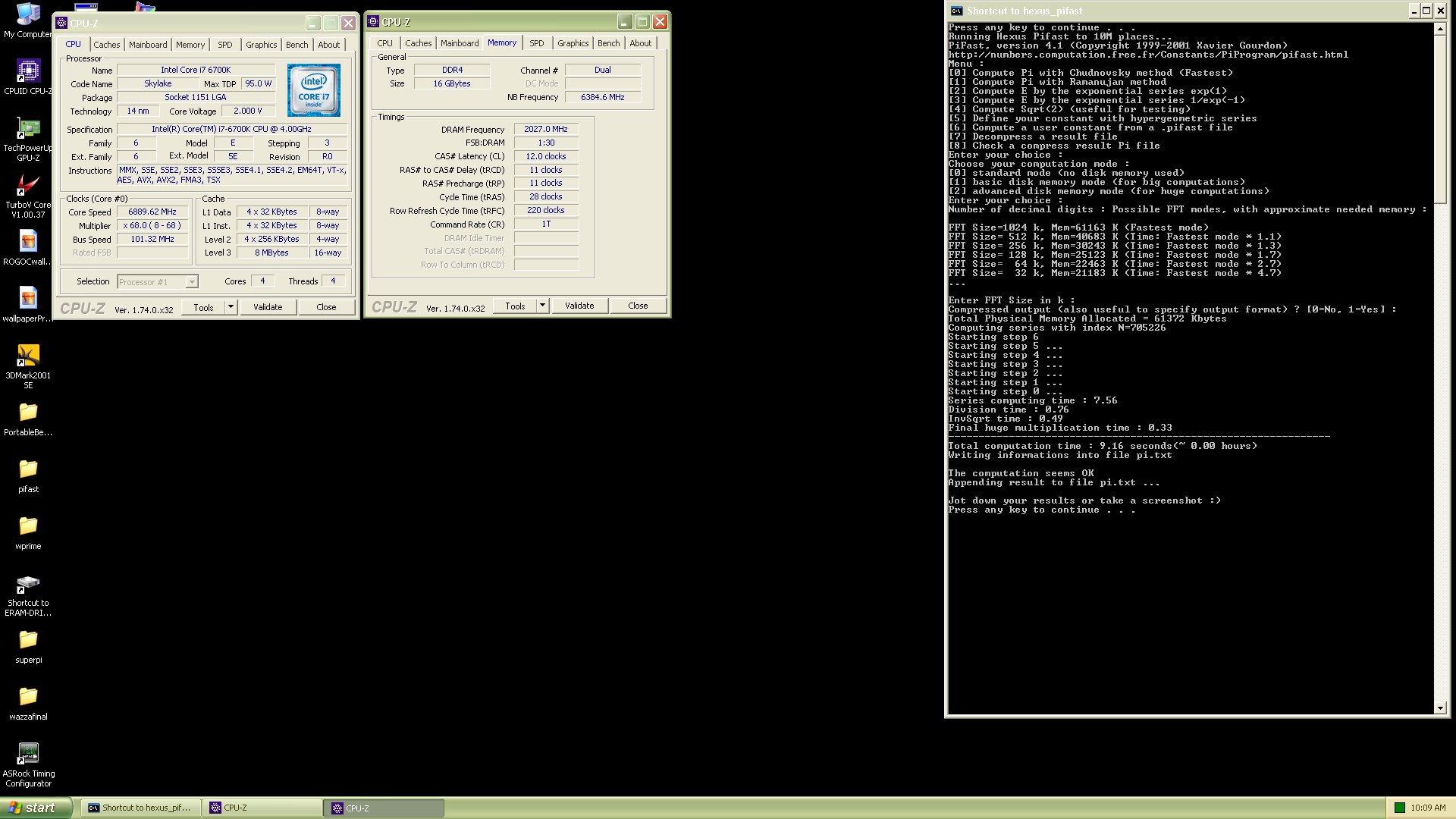The width and height of the screenshot is (1456, 819).
Task: Open Caches tab in right CPU-Z window
Action: pos(419,43)
